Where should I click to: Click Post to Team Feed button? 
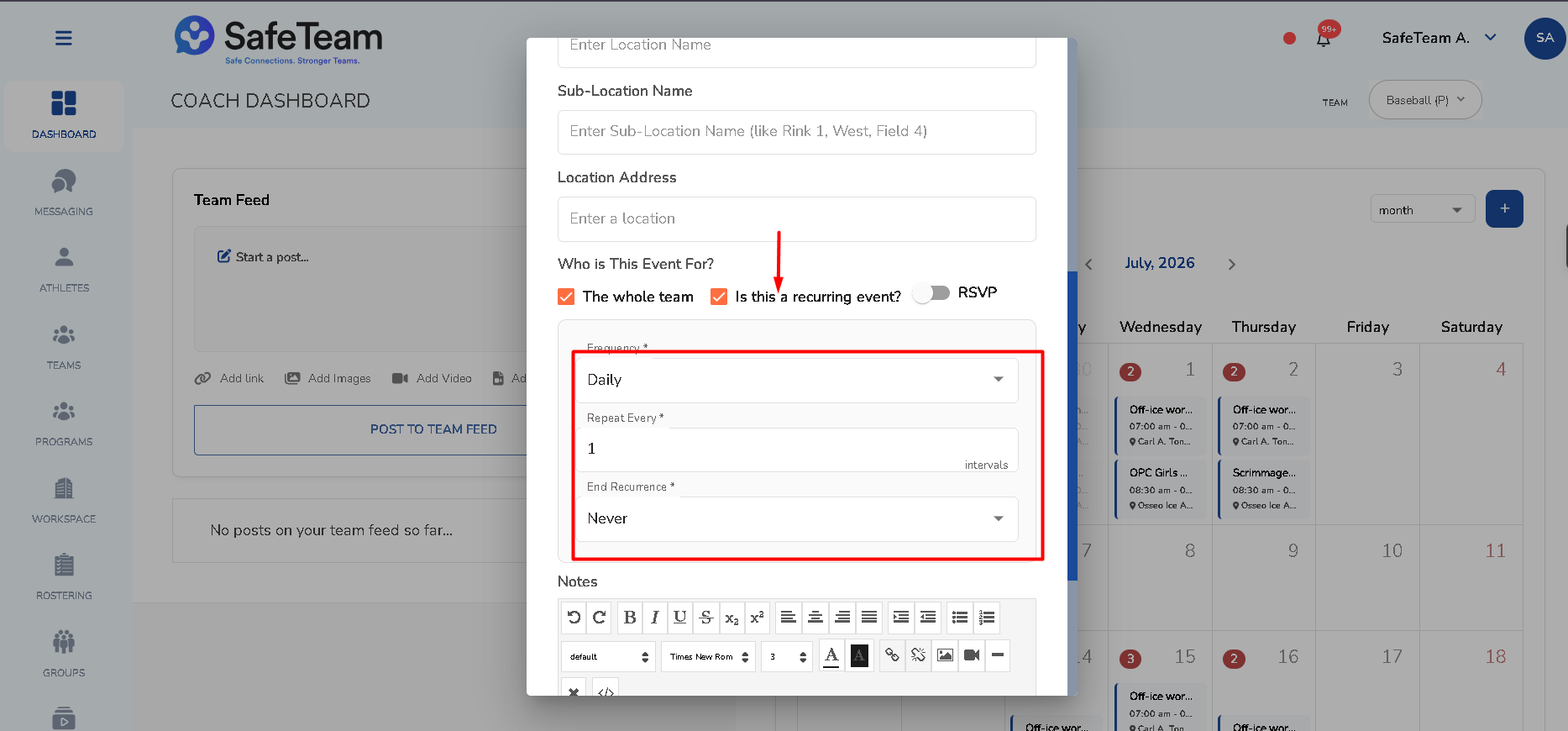[x=360, y=429]
